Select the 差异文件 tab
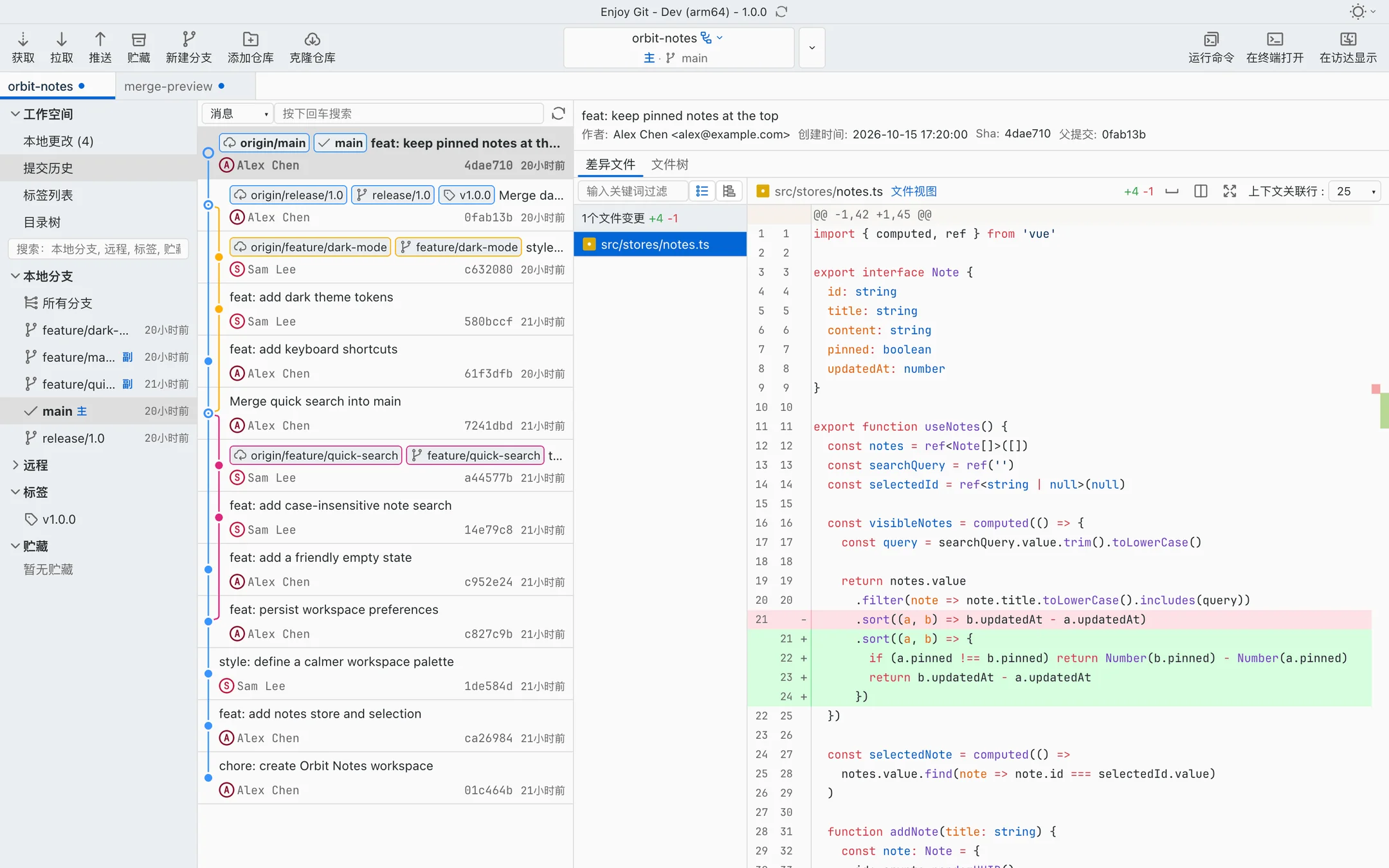 [x=610, y=165]
